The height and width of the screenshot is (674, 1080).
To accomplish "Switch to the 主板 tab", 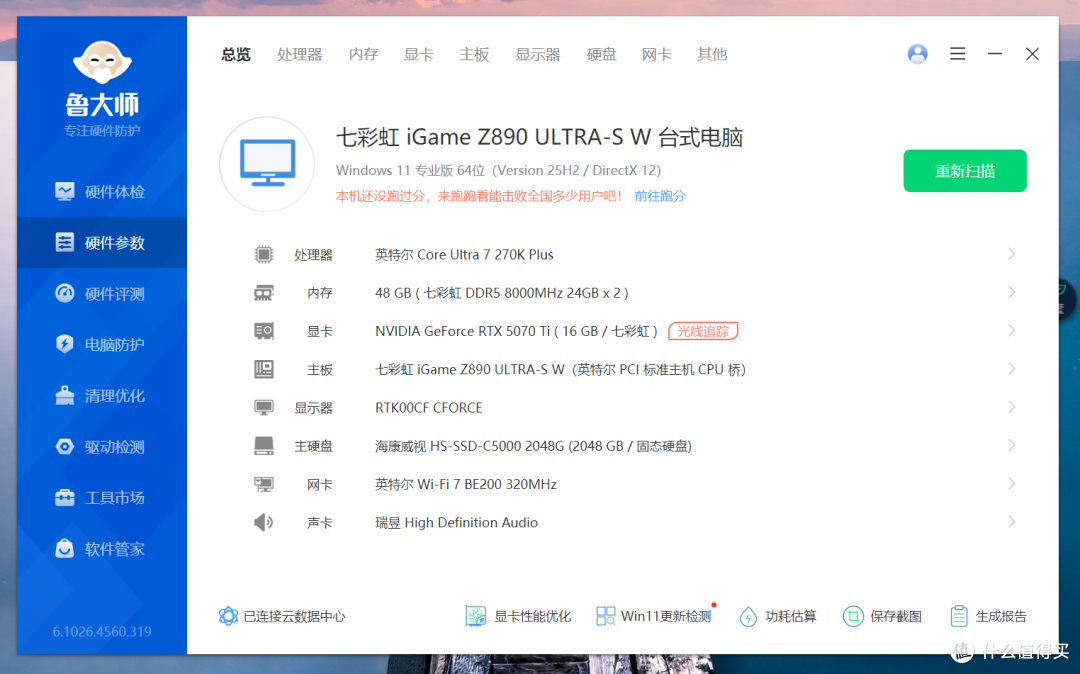I will (x=474, y=54).
